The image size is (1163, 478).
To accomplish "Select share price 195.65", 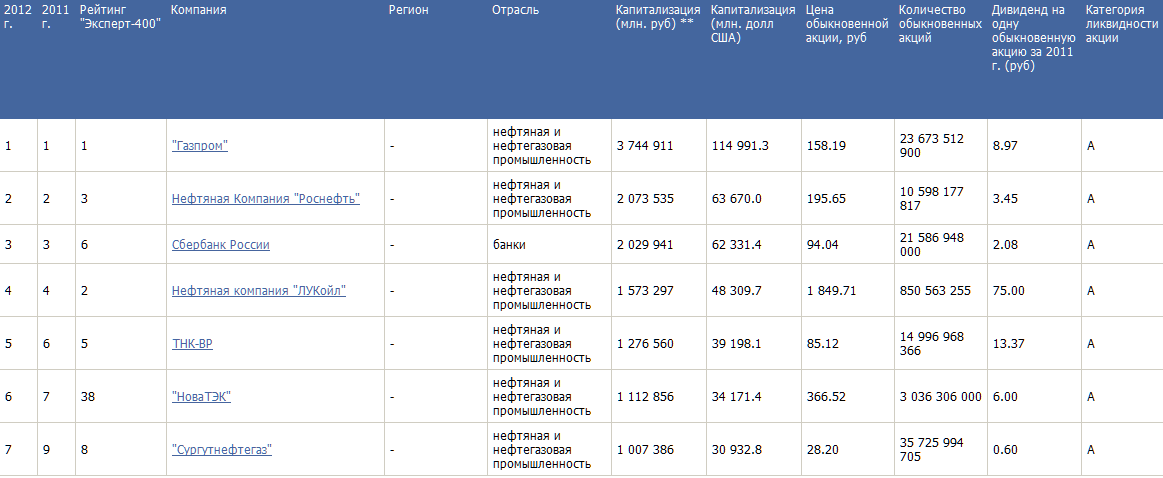I will [x=826, y=199].
